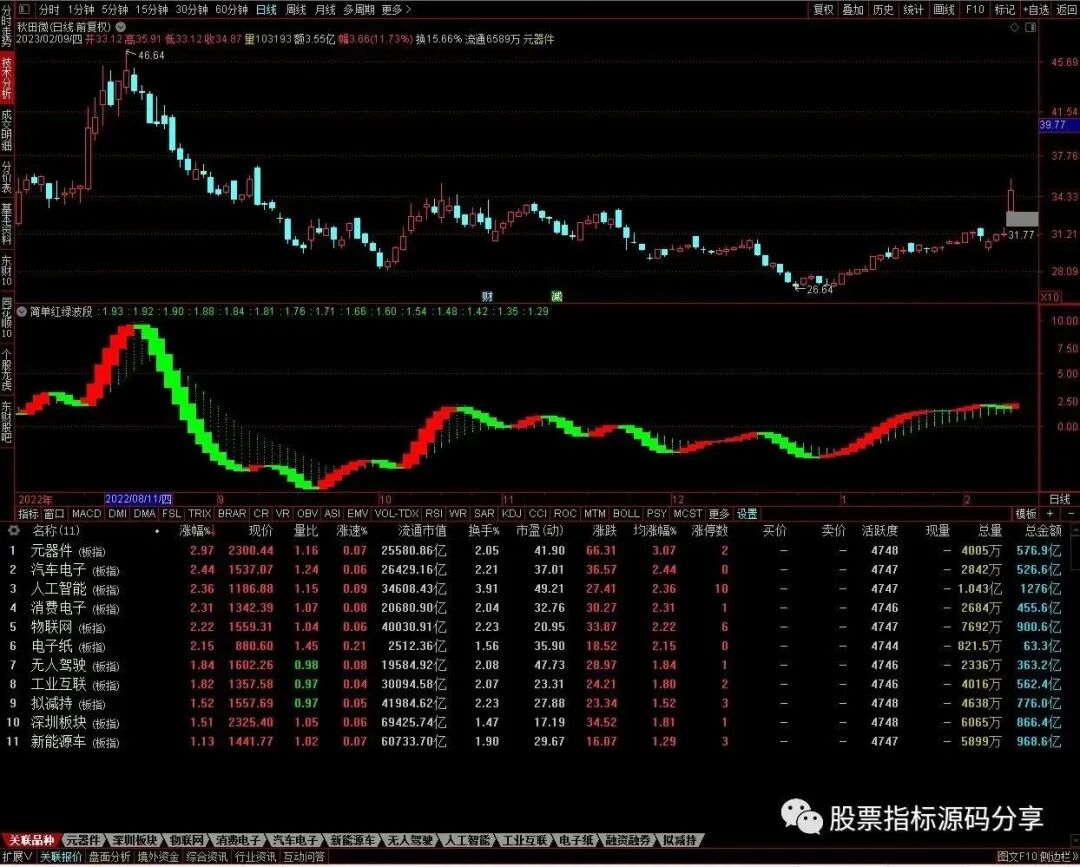Toggle the 侧边栏 sidebar button
Screen dimensions: 1080x867
pyautogui.click(x=1059, y=857)
